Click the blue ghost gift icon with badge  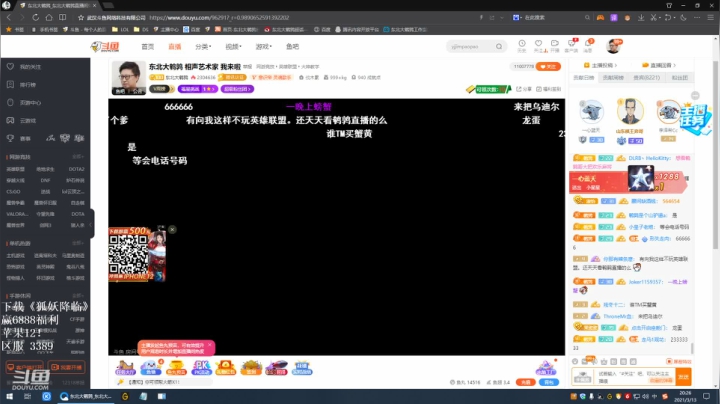point(151,367)
